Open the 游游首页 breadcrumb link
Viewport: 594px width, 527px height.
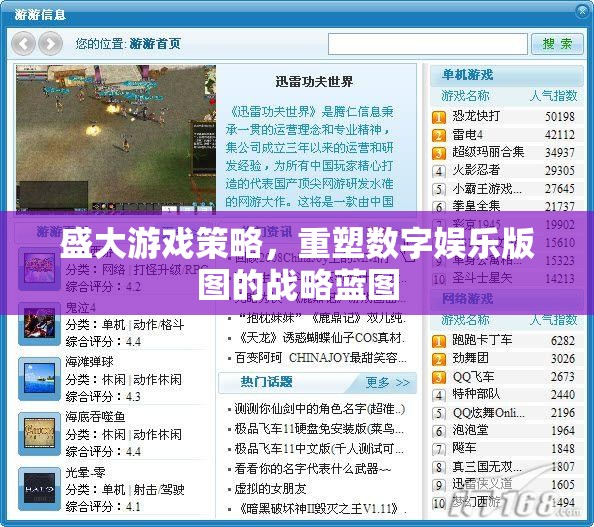tap(155, 44)
